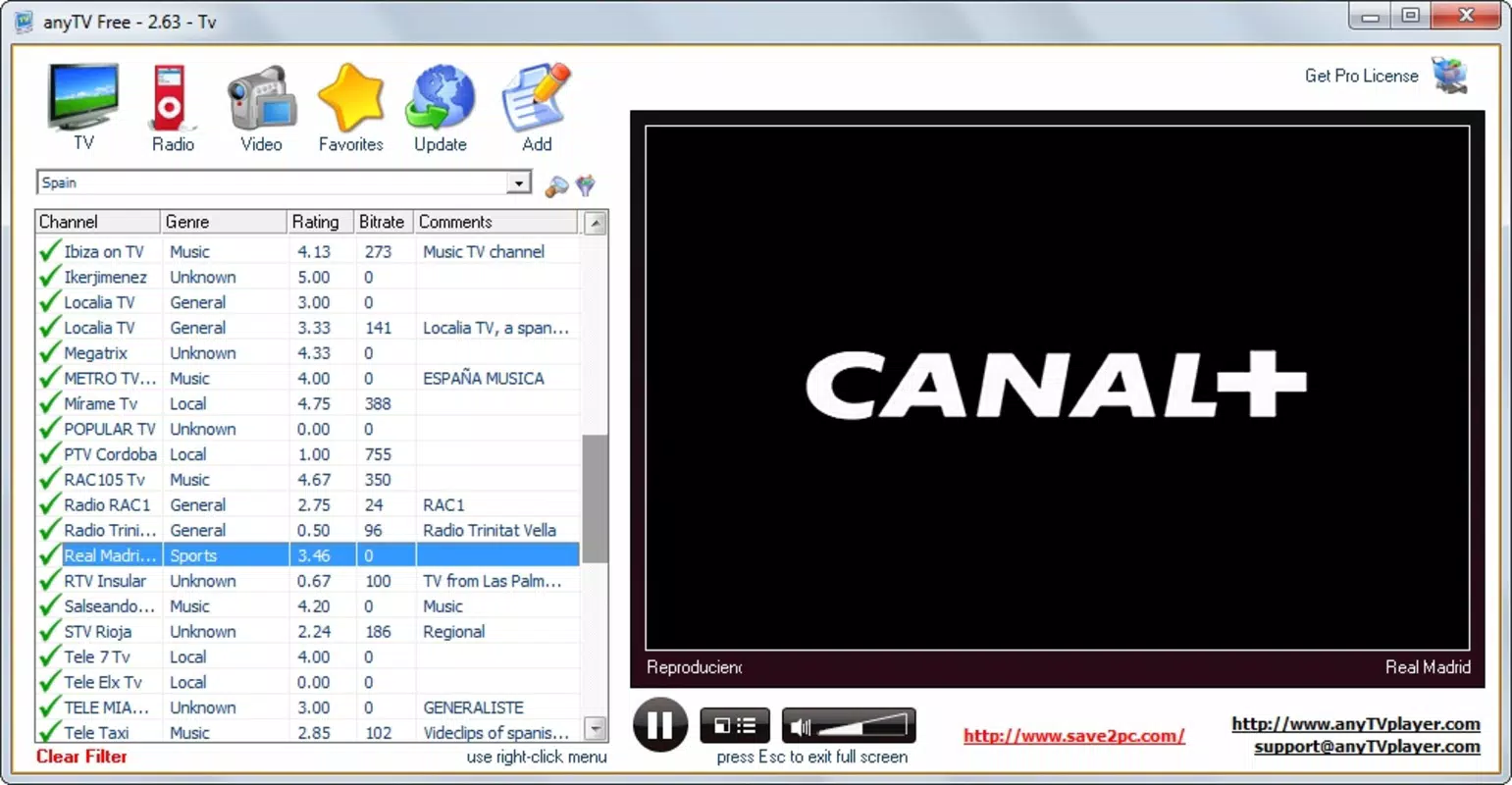
Task: Sort the list by the Channel column header
Action: 98,222
